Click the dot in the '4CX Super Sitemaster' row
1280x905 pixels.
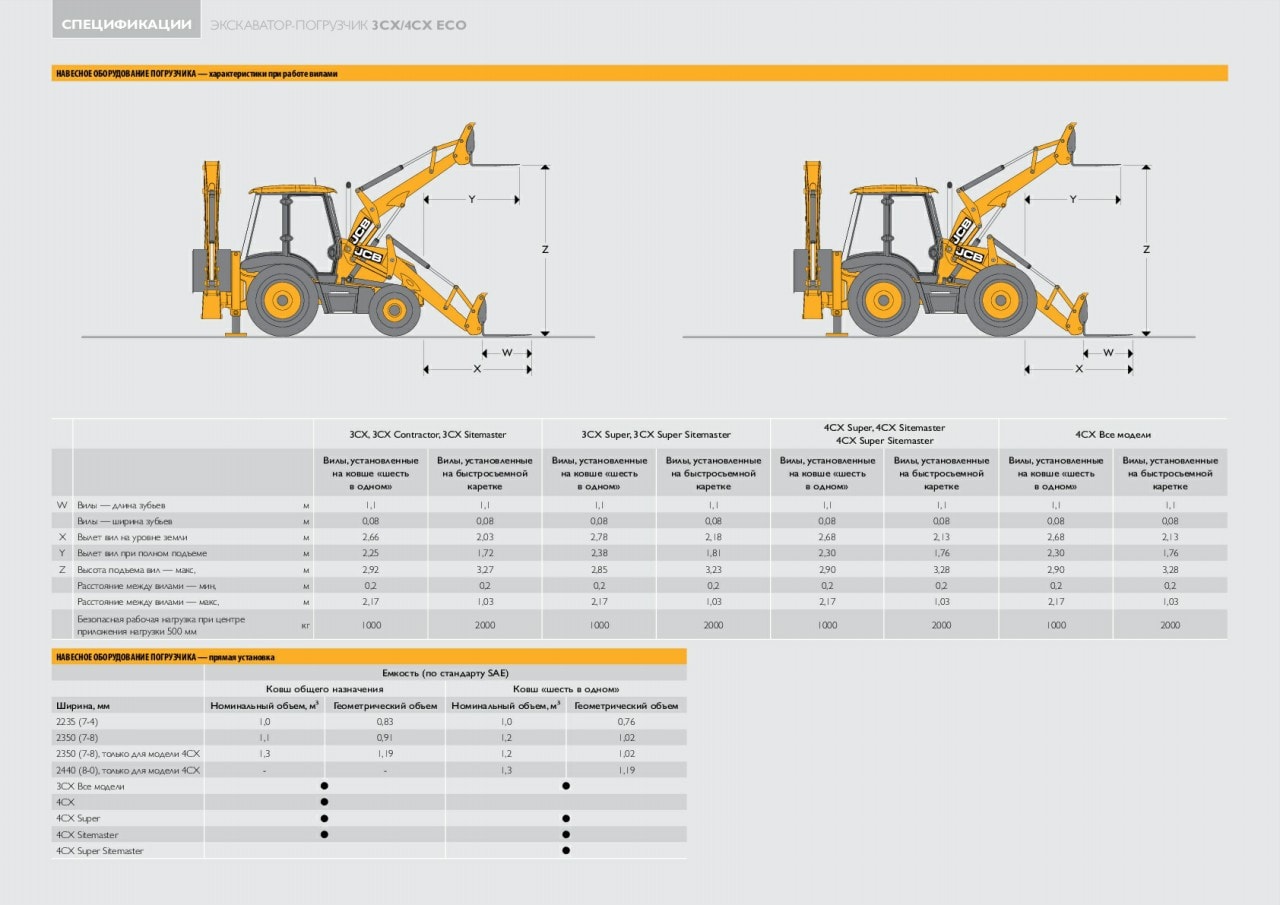point(566,850)
